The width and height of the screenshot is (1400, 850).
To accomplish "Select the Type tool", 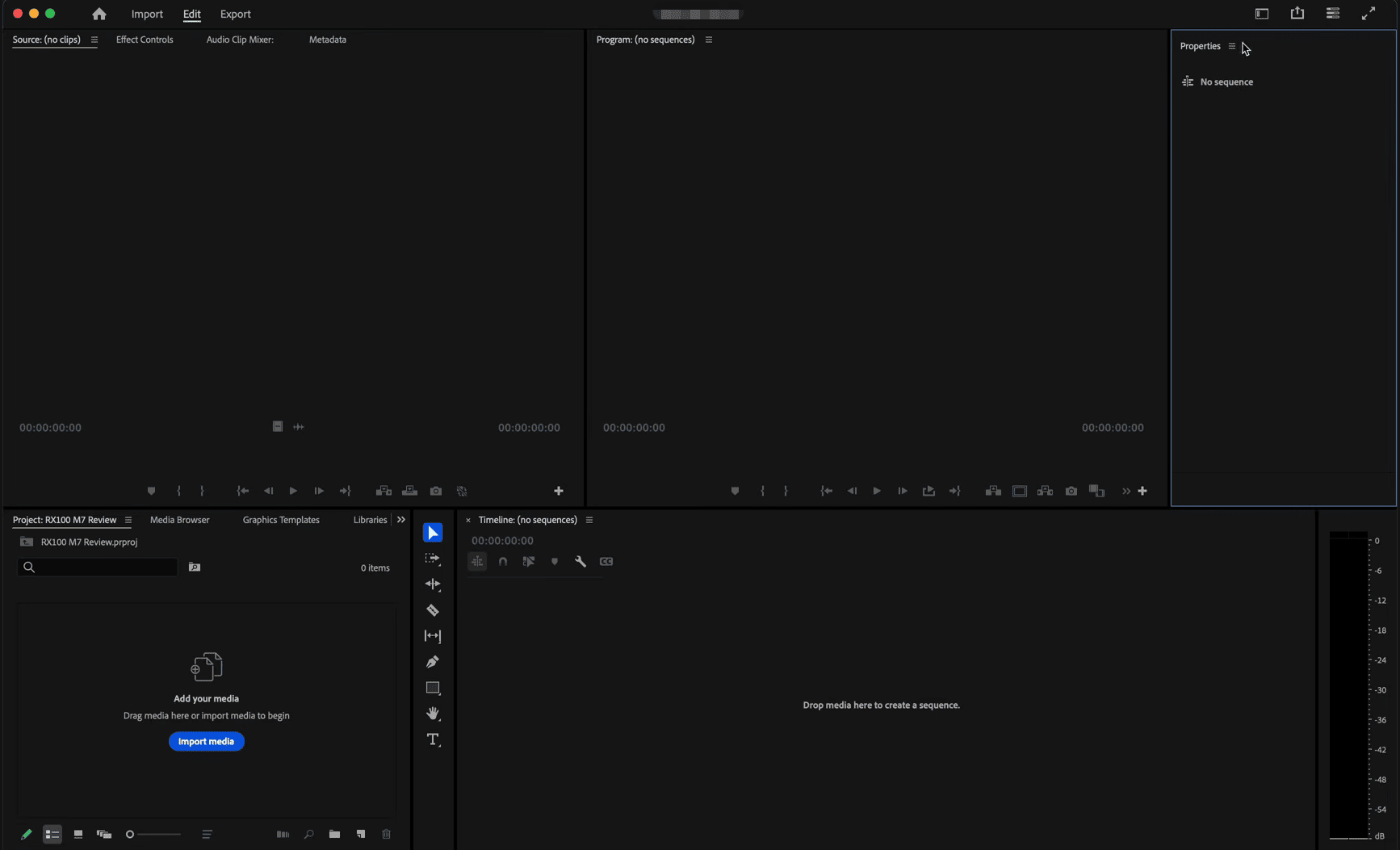I will tap(433, 739).
